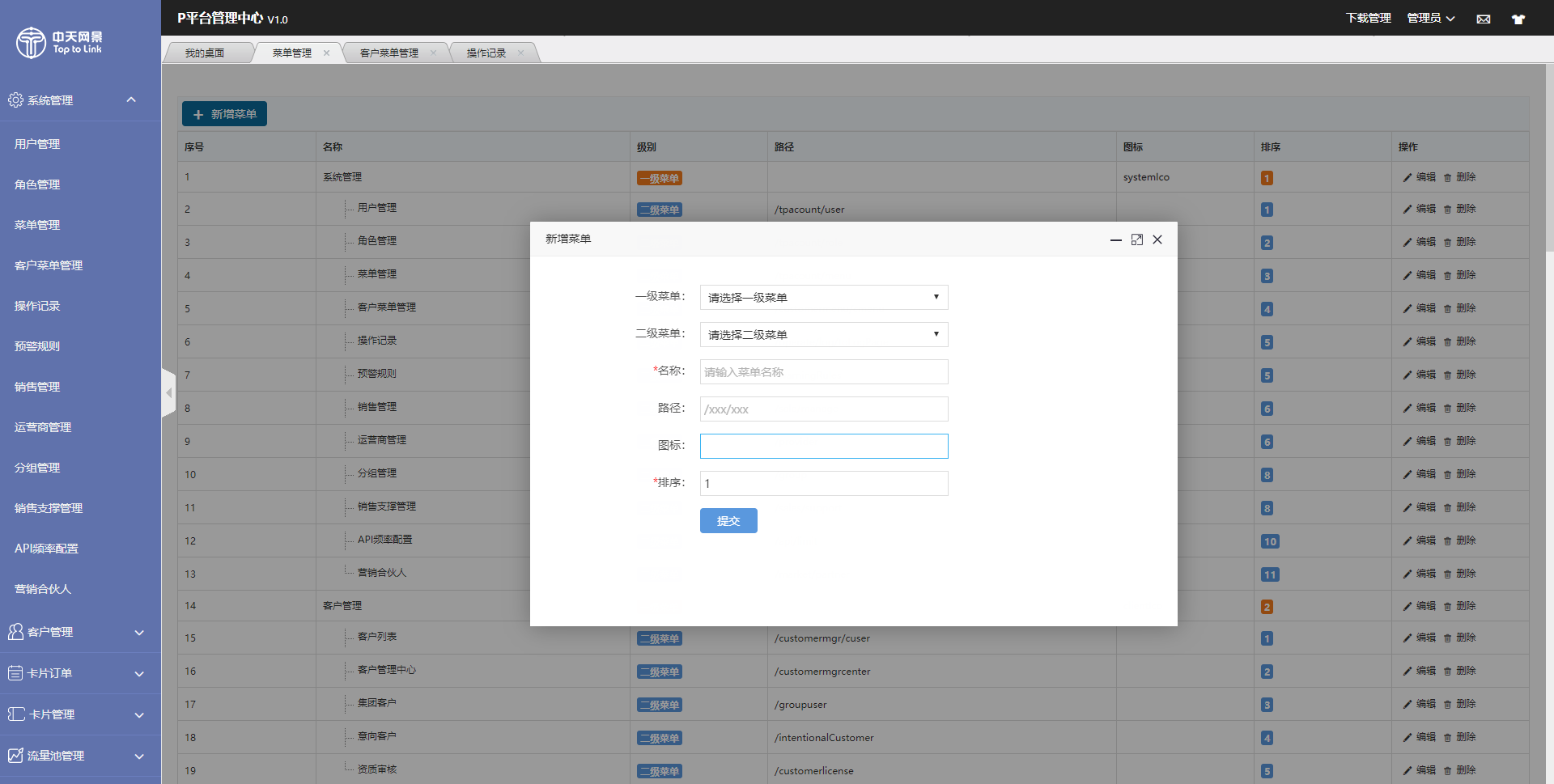Open 下载管理 in the header
The image size is (1554, 784).
1368,18
